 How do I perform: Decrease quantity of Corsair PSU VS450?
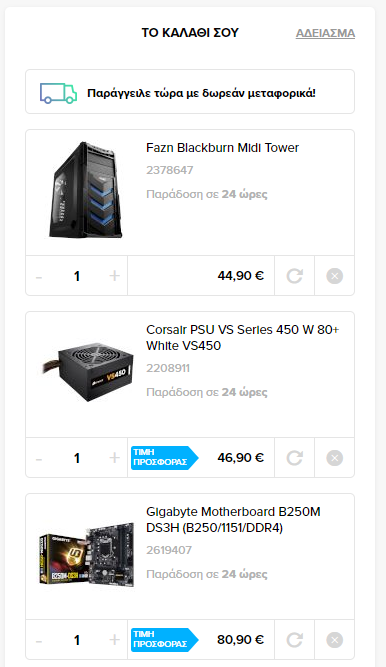(x=39, y=459)
